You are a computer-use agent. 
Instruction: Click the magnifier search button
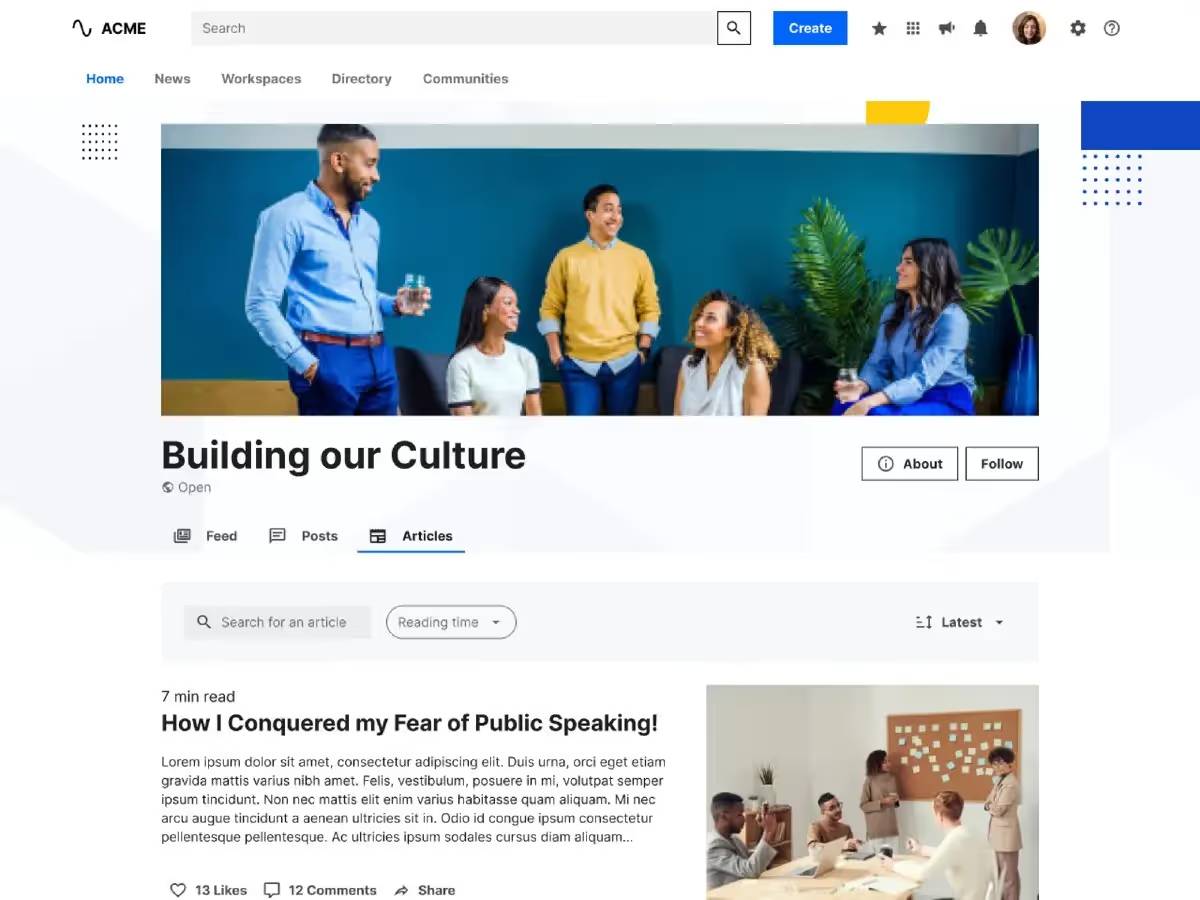click(x=733, y=28)
